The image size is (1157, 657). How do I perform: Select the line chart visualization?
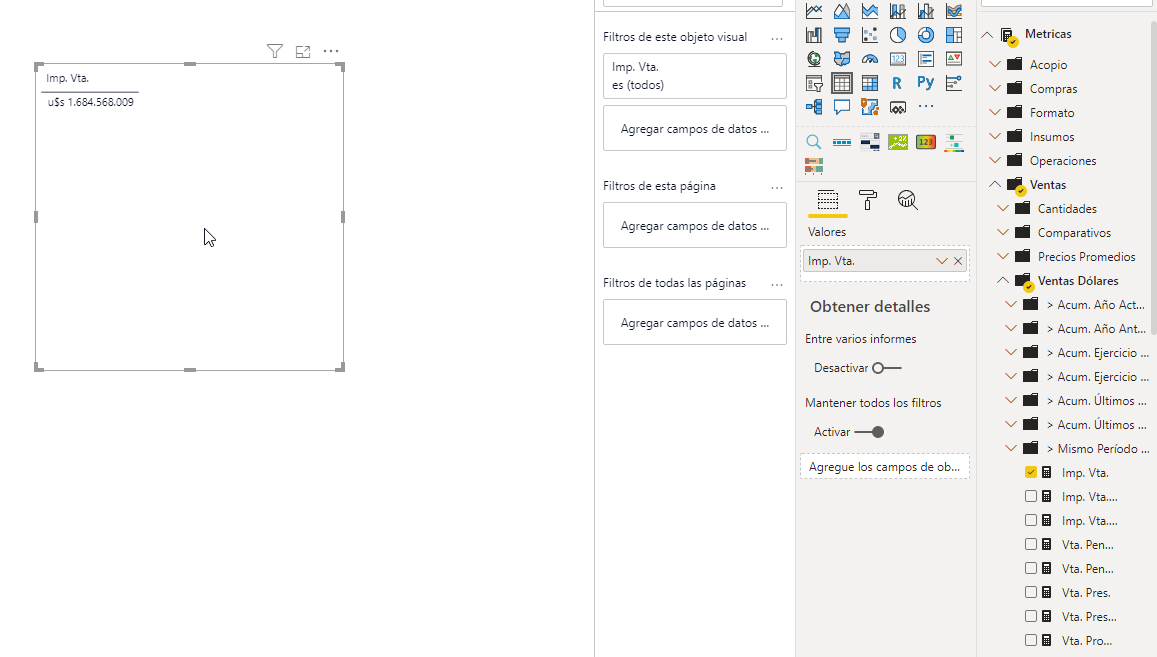[814, 11]
